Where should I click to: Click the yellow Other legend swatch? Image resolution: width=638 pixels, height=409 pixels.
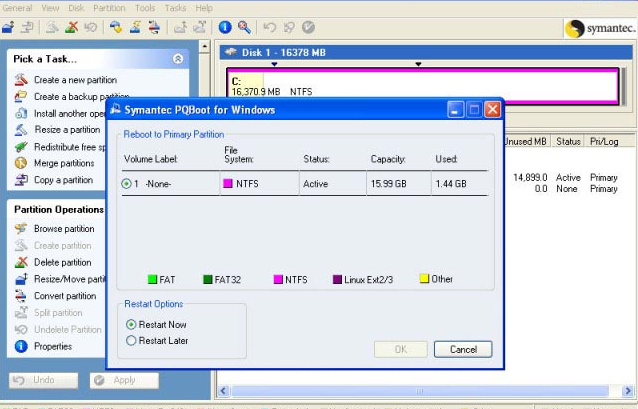tap(424, 279)
